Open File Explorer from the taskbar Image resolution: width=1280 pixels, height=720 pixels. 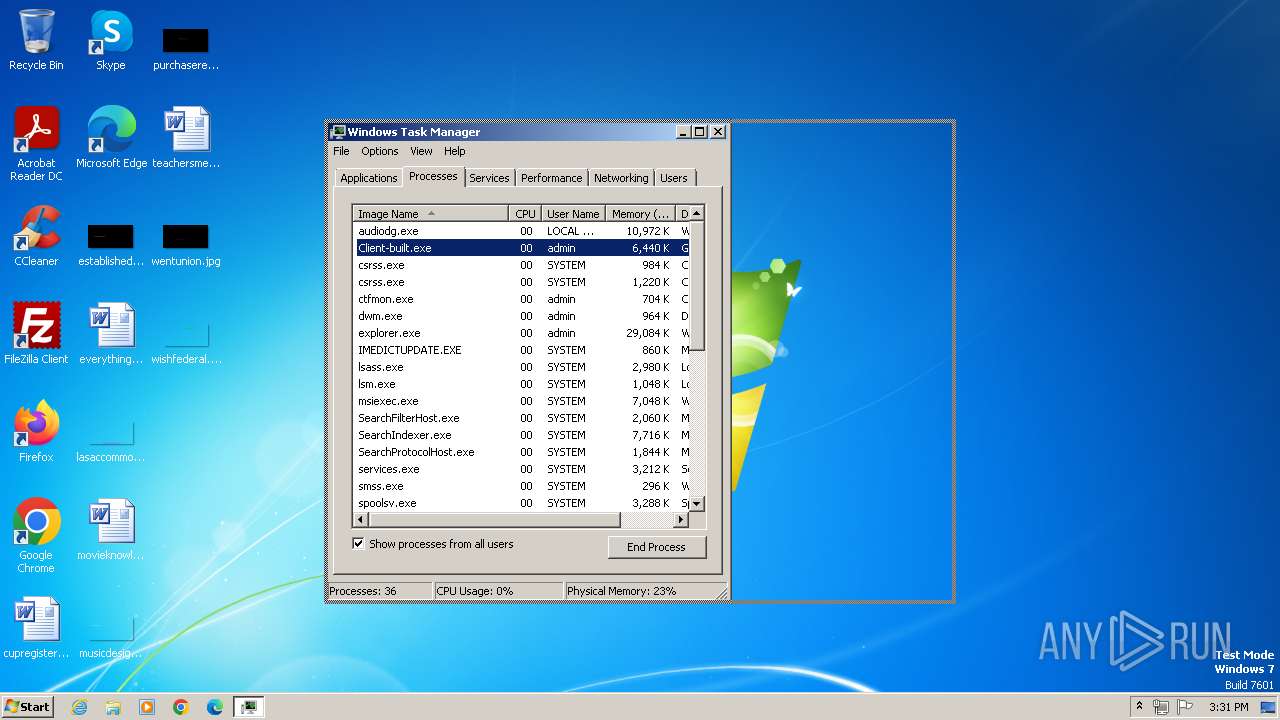pyautogui.click(x=113, y=707)
